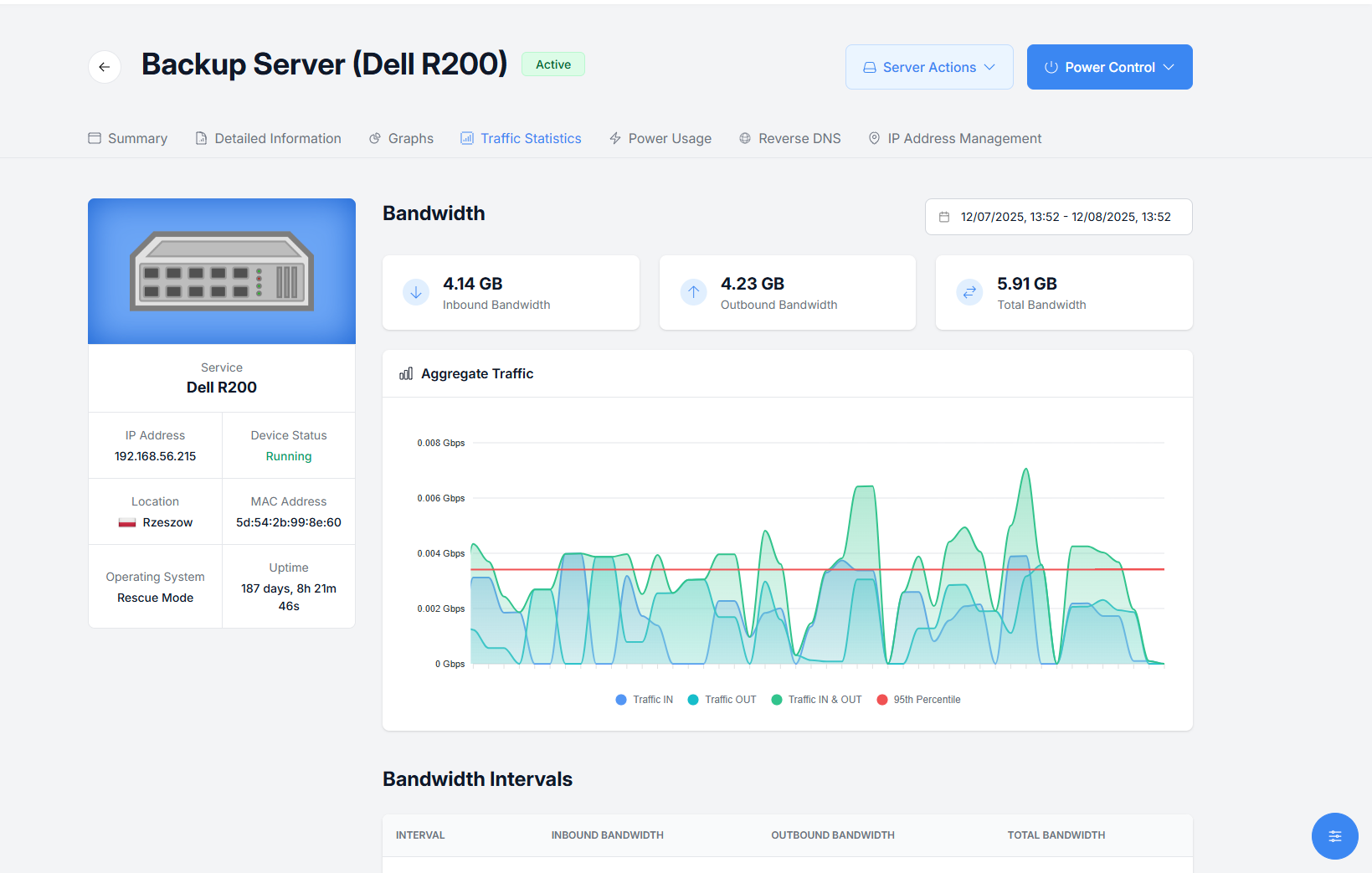Open the Power Control dropdown

click(1109, 67)
